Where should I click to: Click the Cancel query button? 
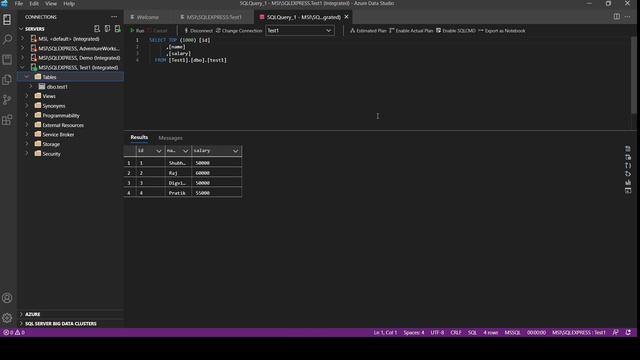click(x=157, y=31)
